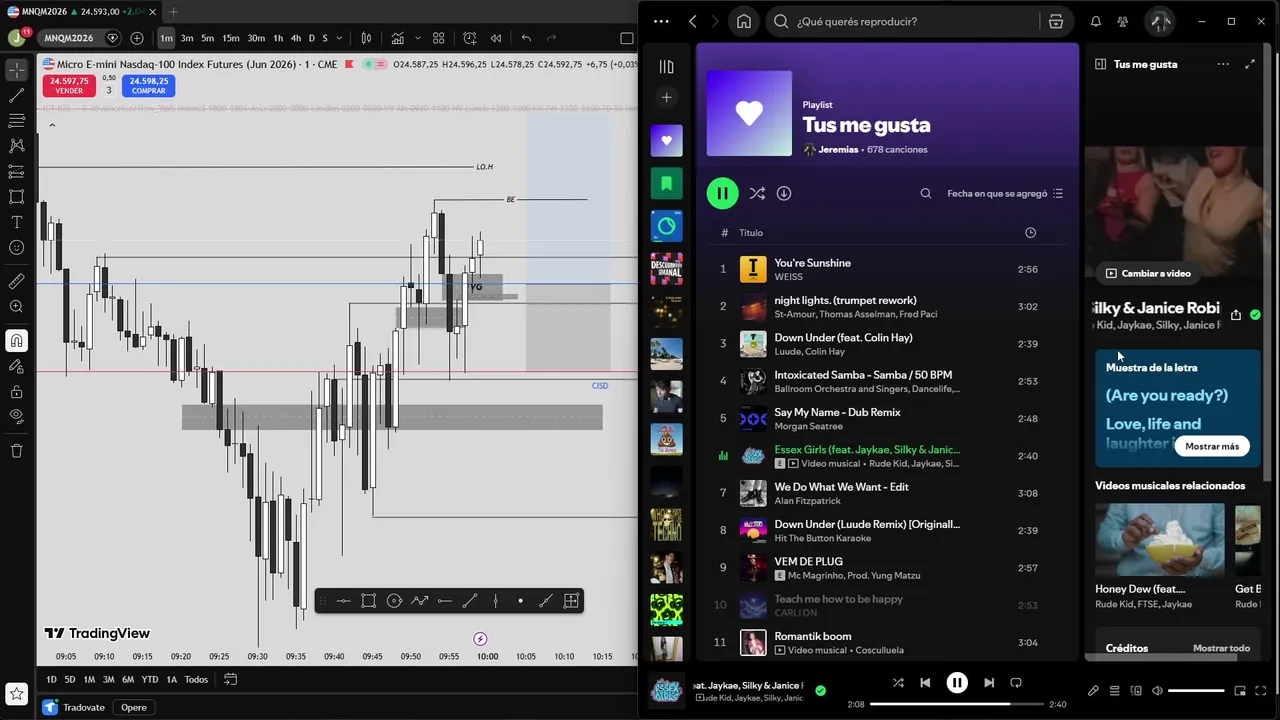The image size is (1280, 720).
Task: Click Cambiar a video button
Action: pos(1147,273)
